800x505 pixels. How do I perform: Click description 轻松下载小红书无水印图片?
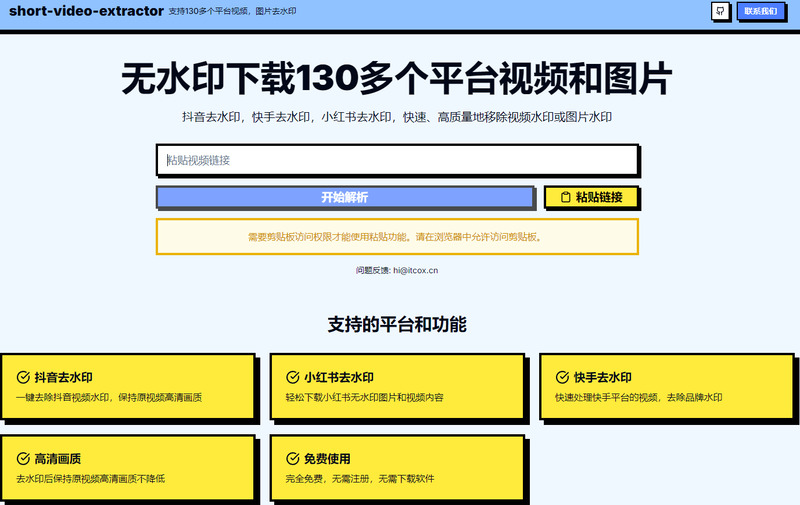coord(364,397)
